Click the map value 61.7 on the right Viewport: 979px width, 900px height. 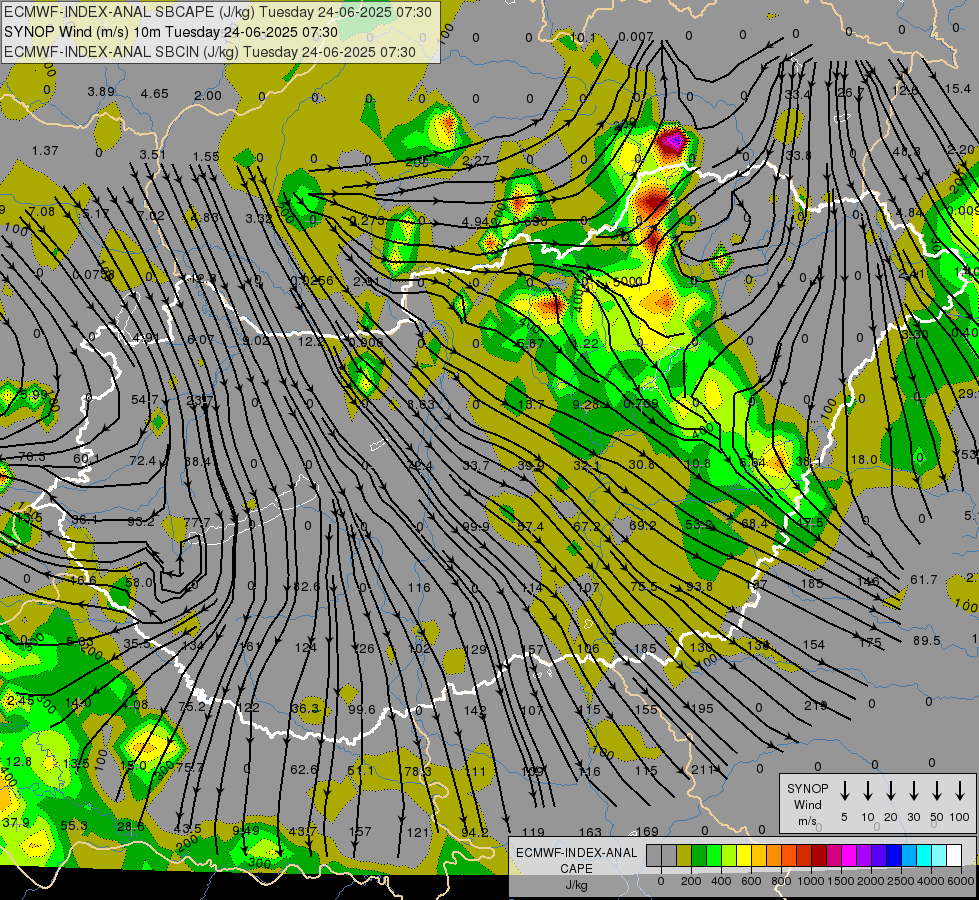(923, 580)
